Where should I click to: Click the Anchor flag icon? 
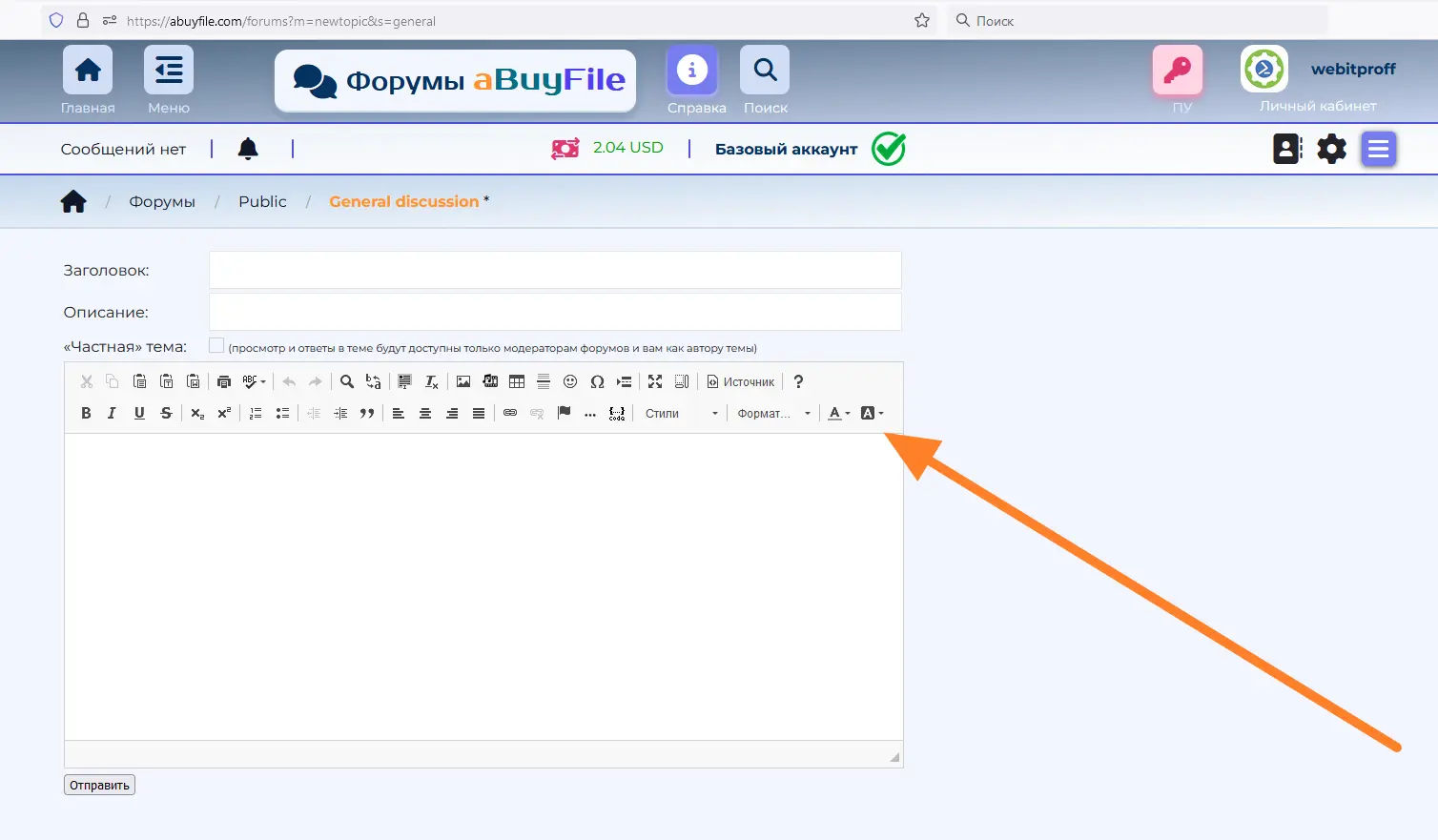pos(564,413)
